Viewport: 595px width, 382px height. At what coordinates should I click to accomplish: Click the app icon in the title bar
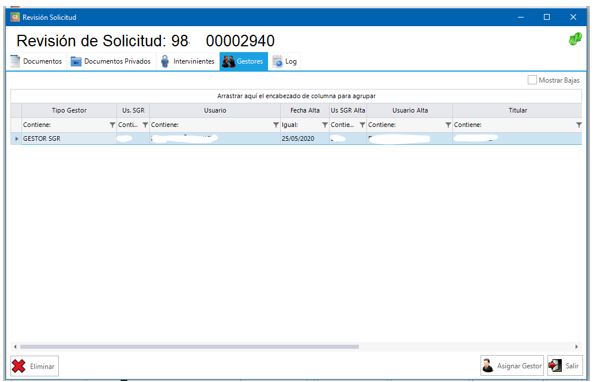(x=15, y=17)
